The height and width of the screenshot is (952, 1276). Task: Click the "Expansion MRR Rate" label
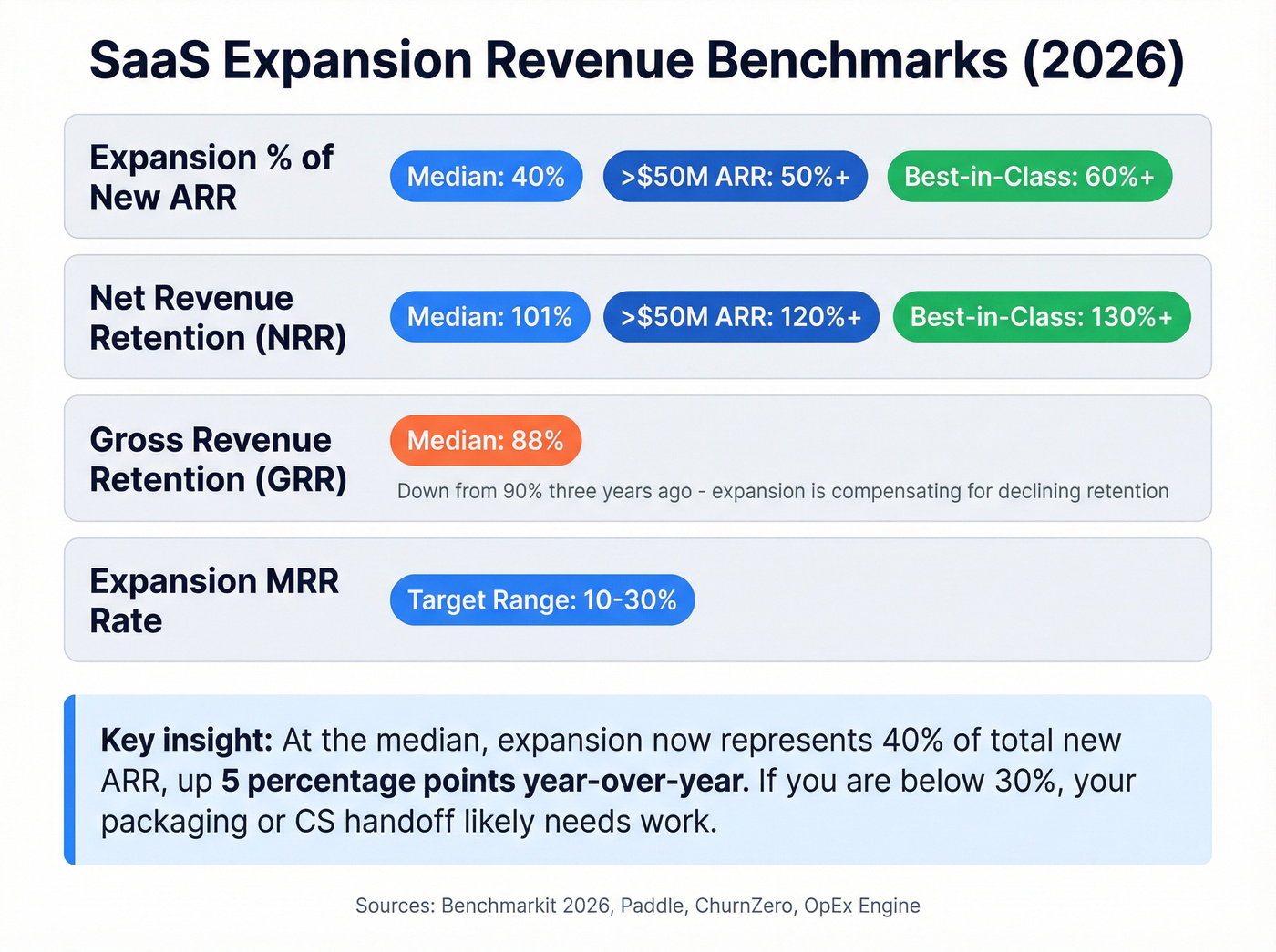point(214,600)
